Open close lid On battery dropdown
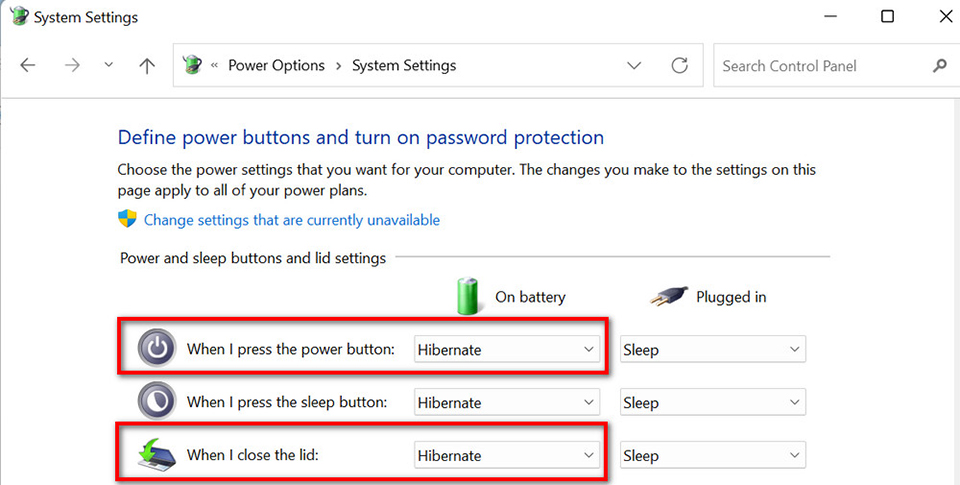Viewport: 960px width, 485px height. [x=507, y=455]
